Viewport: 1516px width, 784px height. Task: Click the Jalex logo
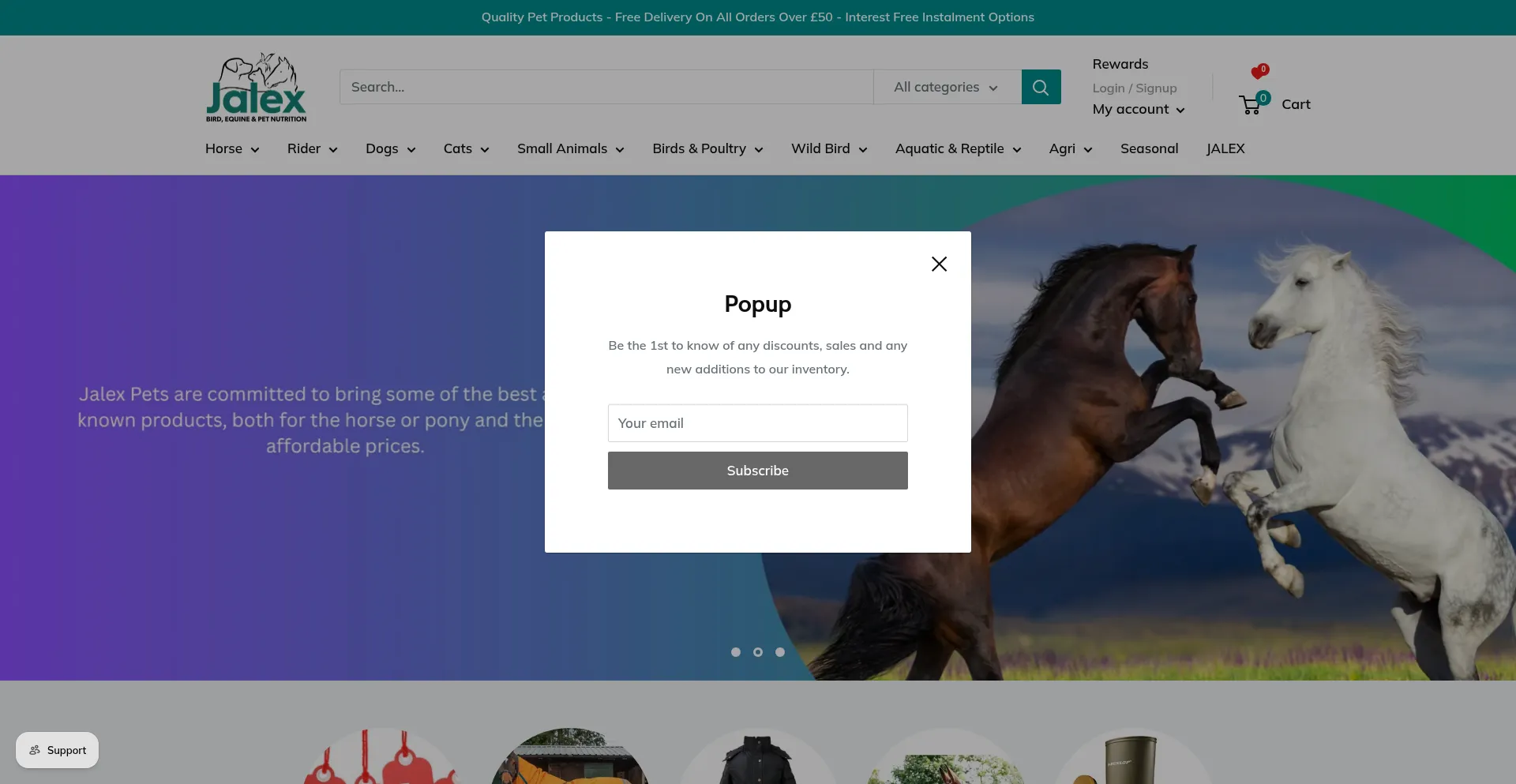256,88
